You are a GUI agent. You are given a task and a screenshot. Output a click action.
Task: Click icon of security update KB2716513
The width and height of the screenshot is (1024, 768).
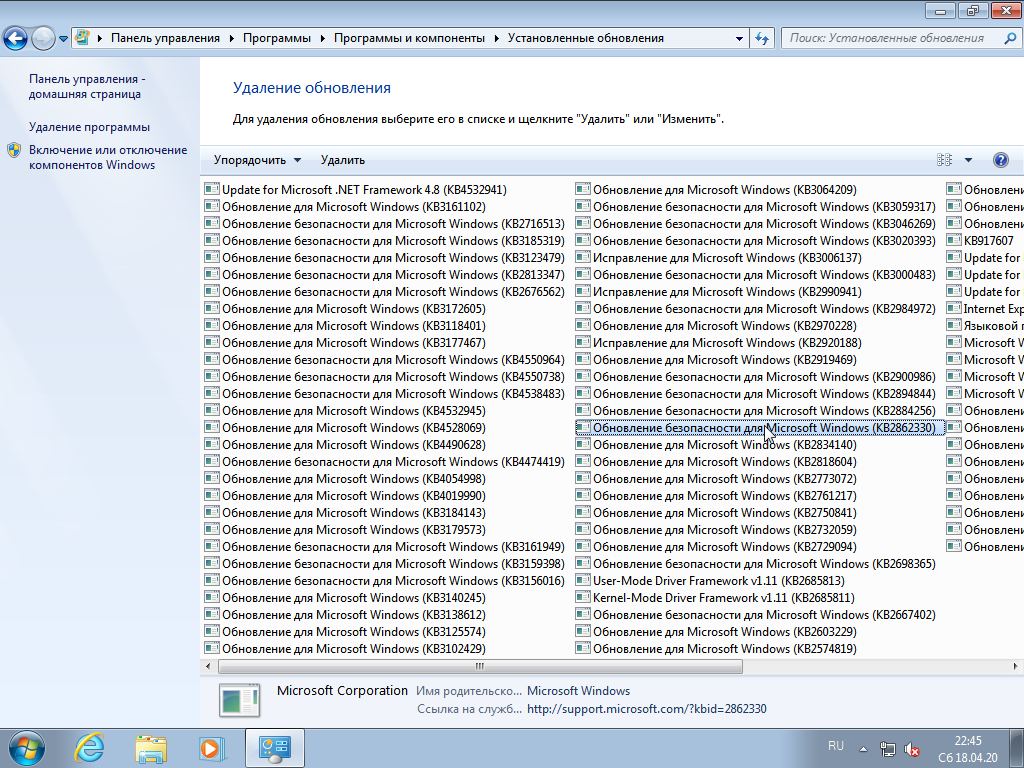[212, 223]
